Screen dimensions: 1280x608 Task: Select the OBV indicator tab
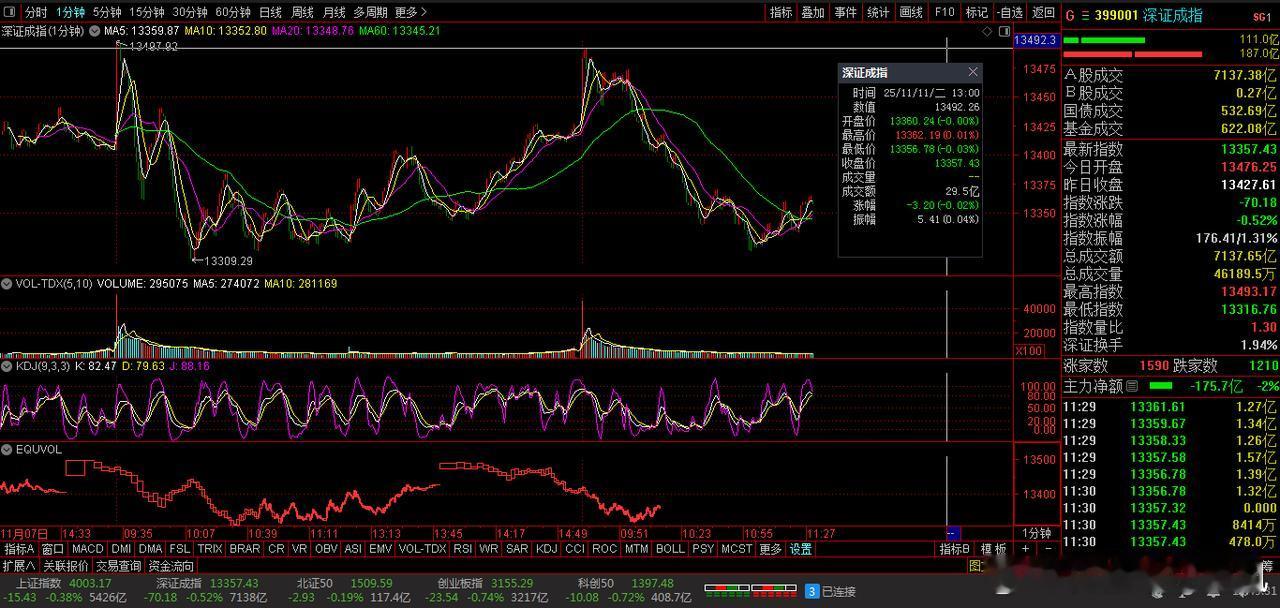(326, 549)
